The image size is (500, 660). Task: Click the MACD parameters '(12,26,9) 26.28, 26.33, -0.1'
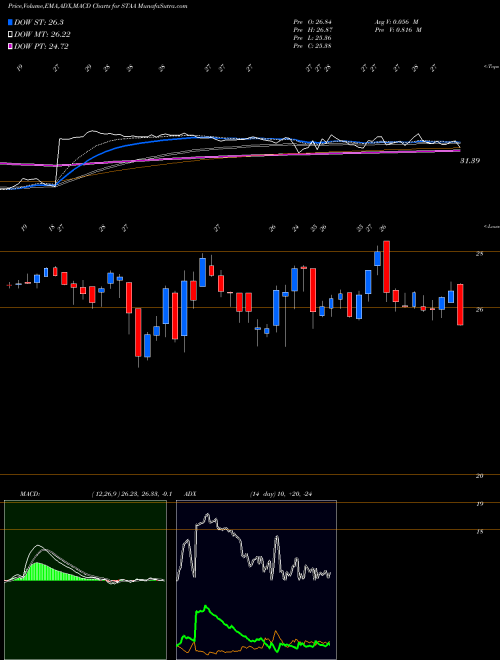[x=131, y=494]
